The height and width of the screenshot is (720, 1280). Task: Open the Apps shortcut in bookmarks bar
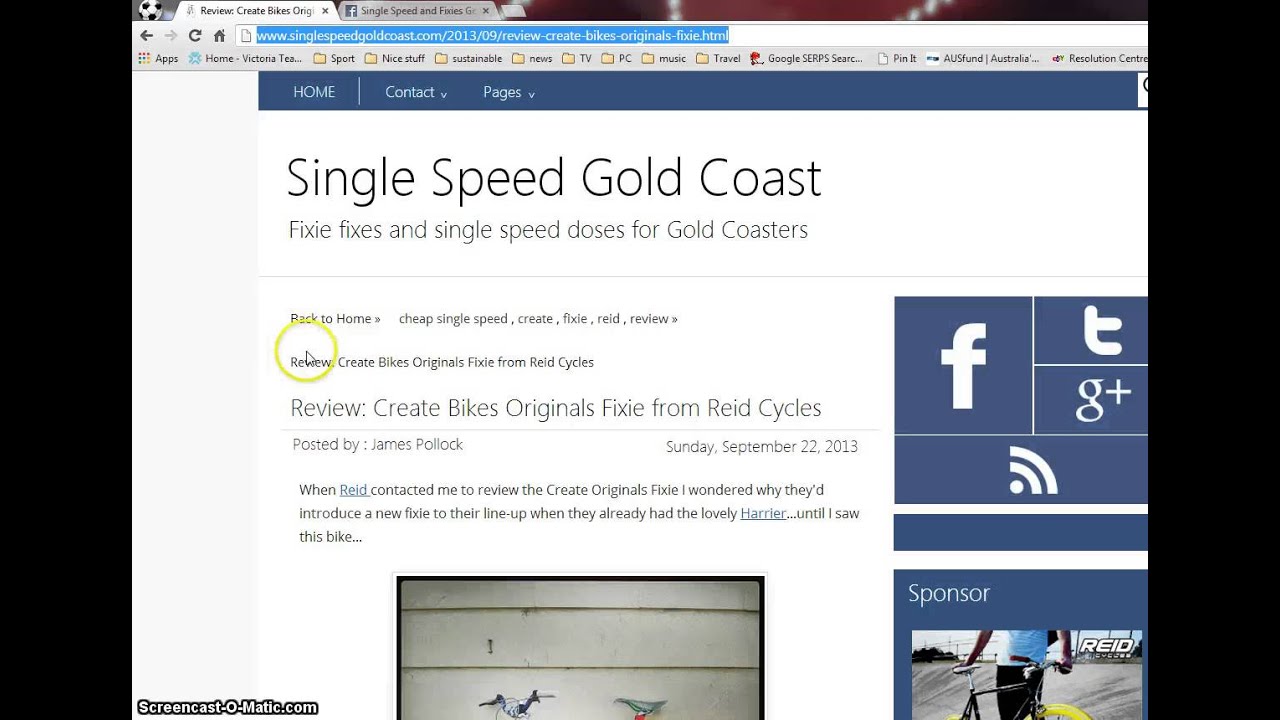pyautogui.click(x=158, y=59)
